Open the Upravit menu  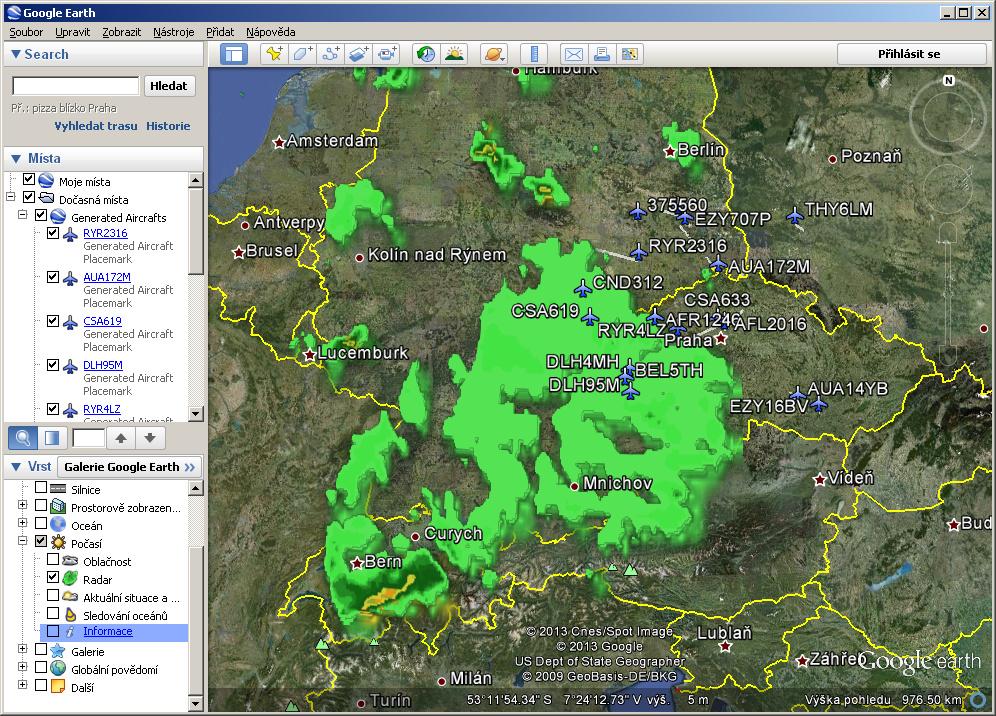click(x=72, y=32)
